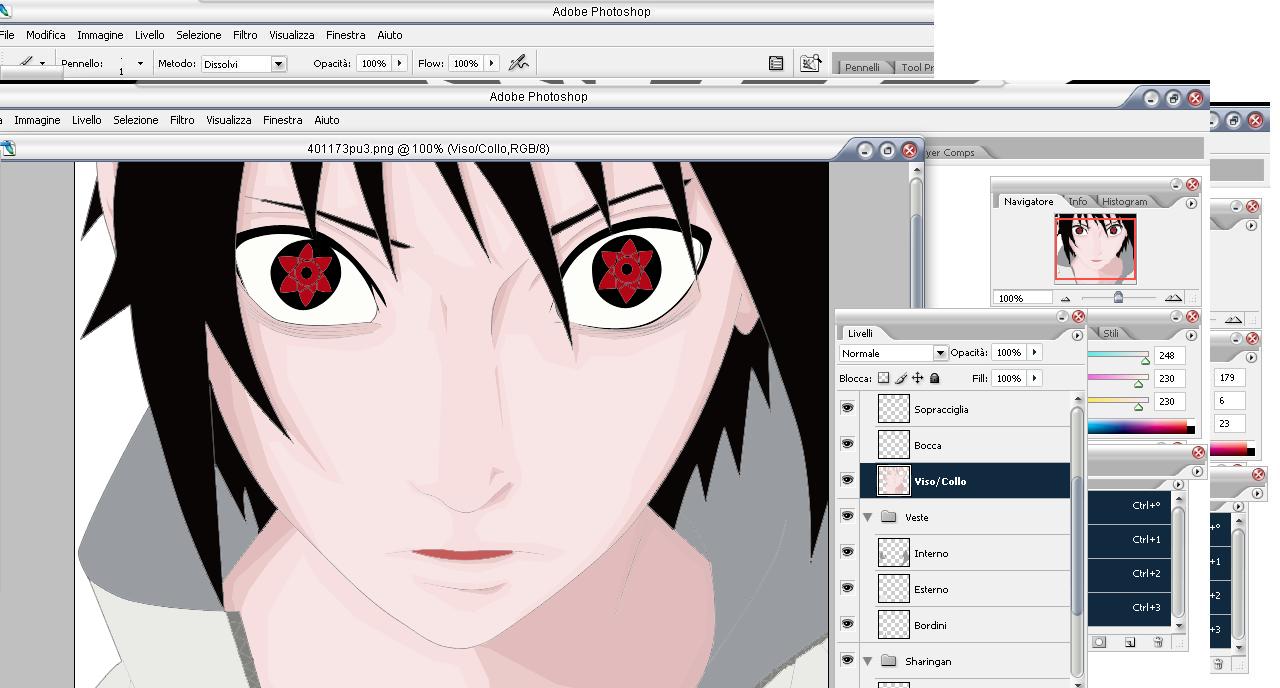Click the lock position icon
The image size is (1280, 688).
click(x=917, y=378)
